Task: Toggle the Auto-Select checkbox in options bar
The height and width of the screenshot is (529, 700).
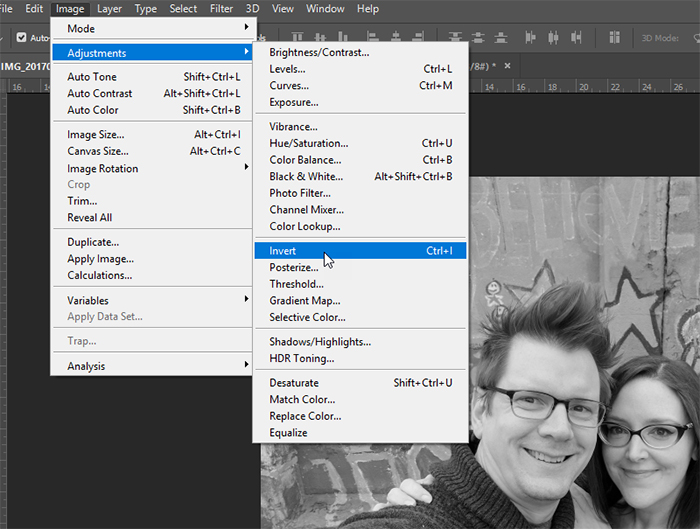Action: pyautogui.click(x=22, y=38)
